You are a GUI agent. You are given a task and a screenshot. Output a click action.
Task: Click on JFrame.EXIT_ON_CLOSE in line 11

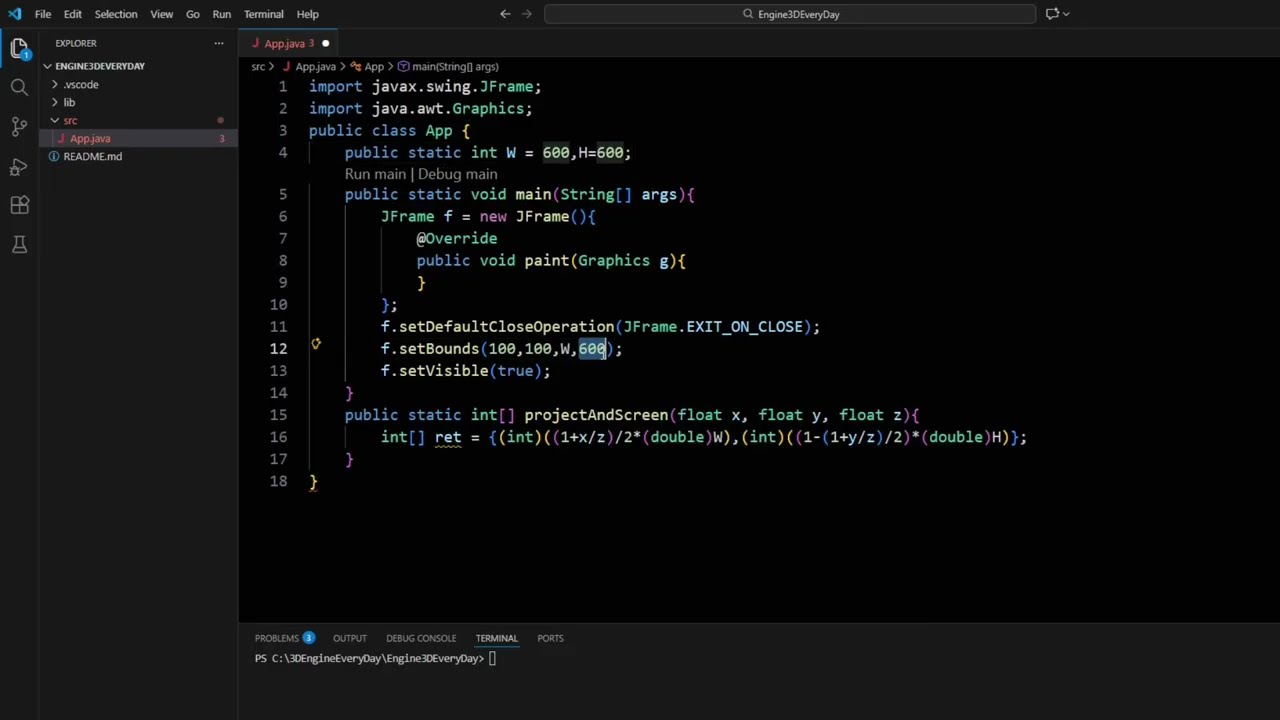713,327
